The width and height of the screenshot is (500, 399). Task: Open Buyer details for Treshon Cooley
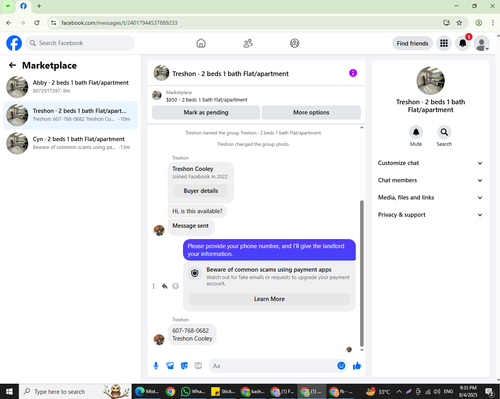201,191
